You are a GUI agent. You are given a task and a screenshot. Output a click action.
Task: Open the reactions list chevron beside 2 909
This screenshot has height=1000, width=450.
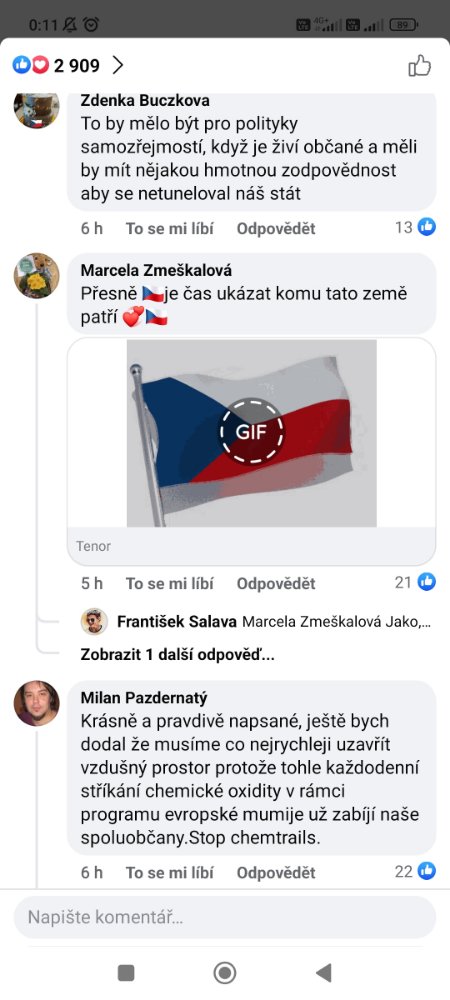(x=117, y=65)
